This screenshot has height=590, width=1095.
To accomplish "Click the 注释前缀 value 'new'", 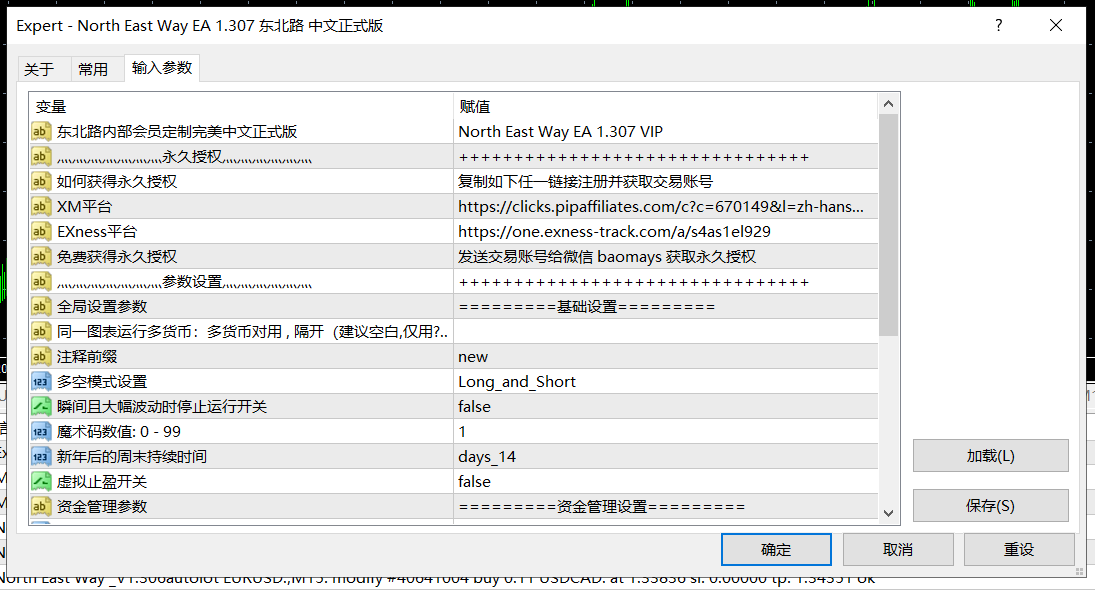I will tap(666, 357).
